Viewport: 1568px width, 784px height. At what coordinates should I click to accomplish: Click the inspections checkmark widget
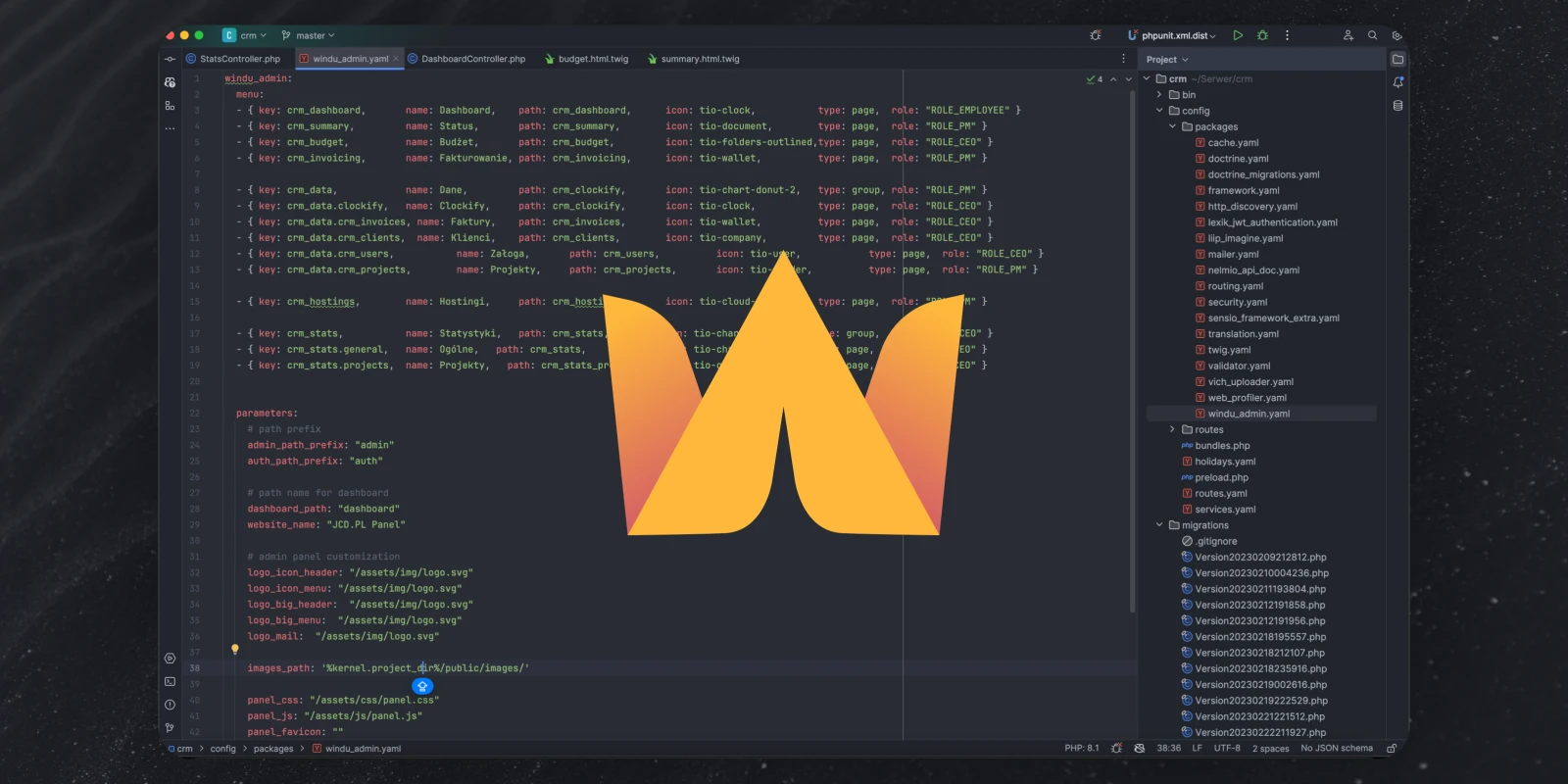coord(1095,79)
